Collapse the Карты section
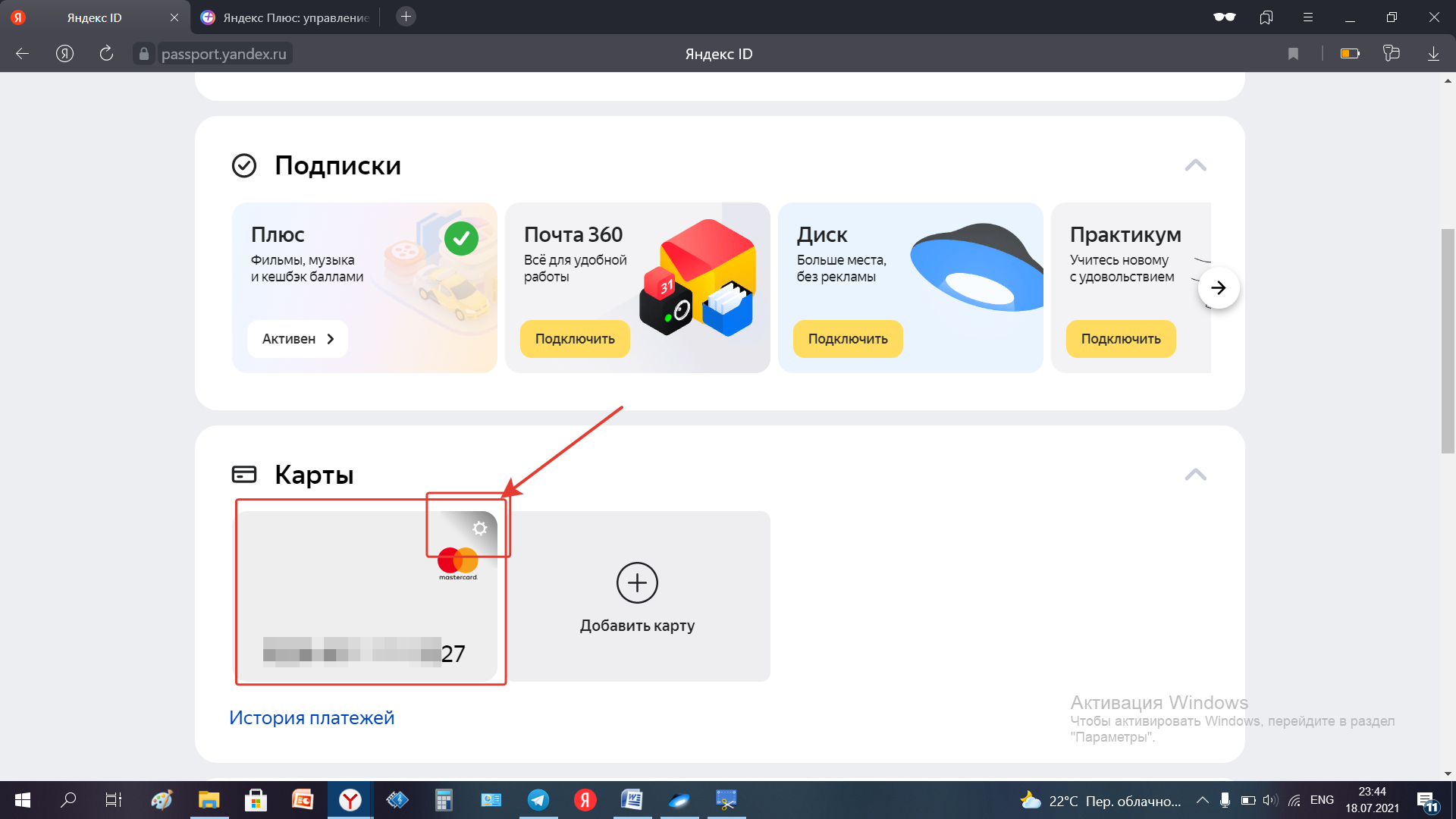The height and width of the screenshot is (819, 1456). pos(1195,475)
